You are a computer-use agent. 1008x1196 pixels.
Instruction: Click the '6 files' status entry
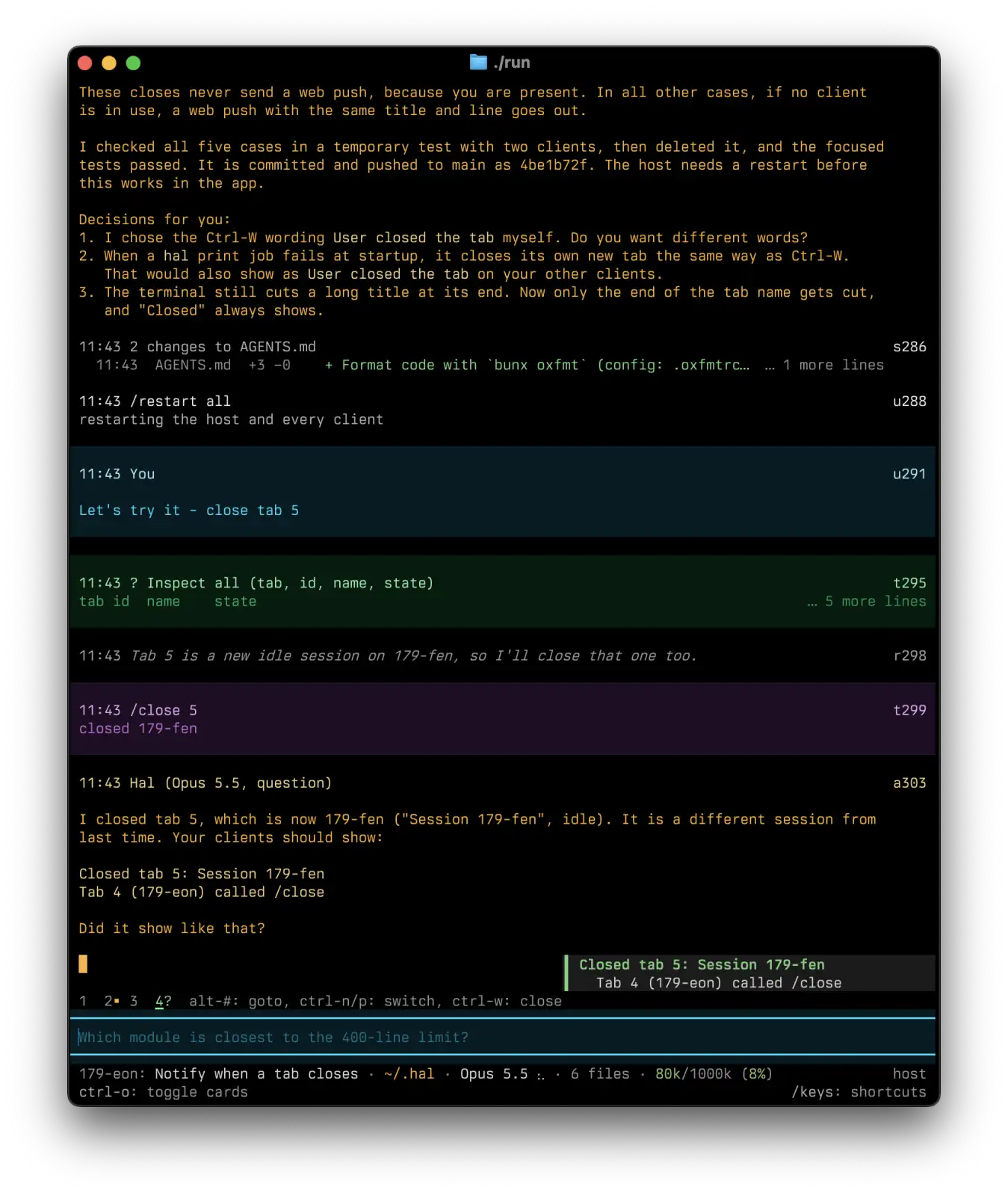[600, 1073]
